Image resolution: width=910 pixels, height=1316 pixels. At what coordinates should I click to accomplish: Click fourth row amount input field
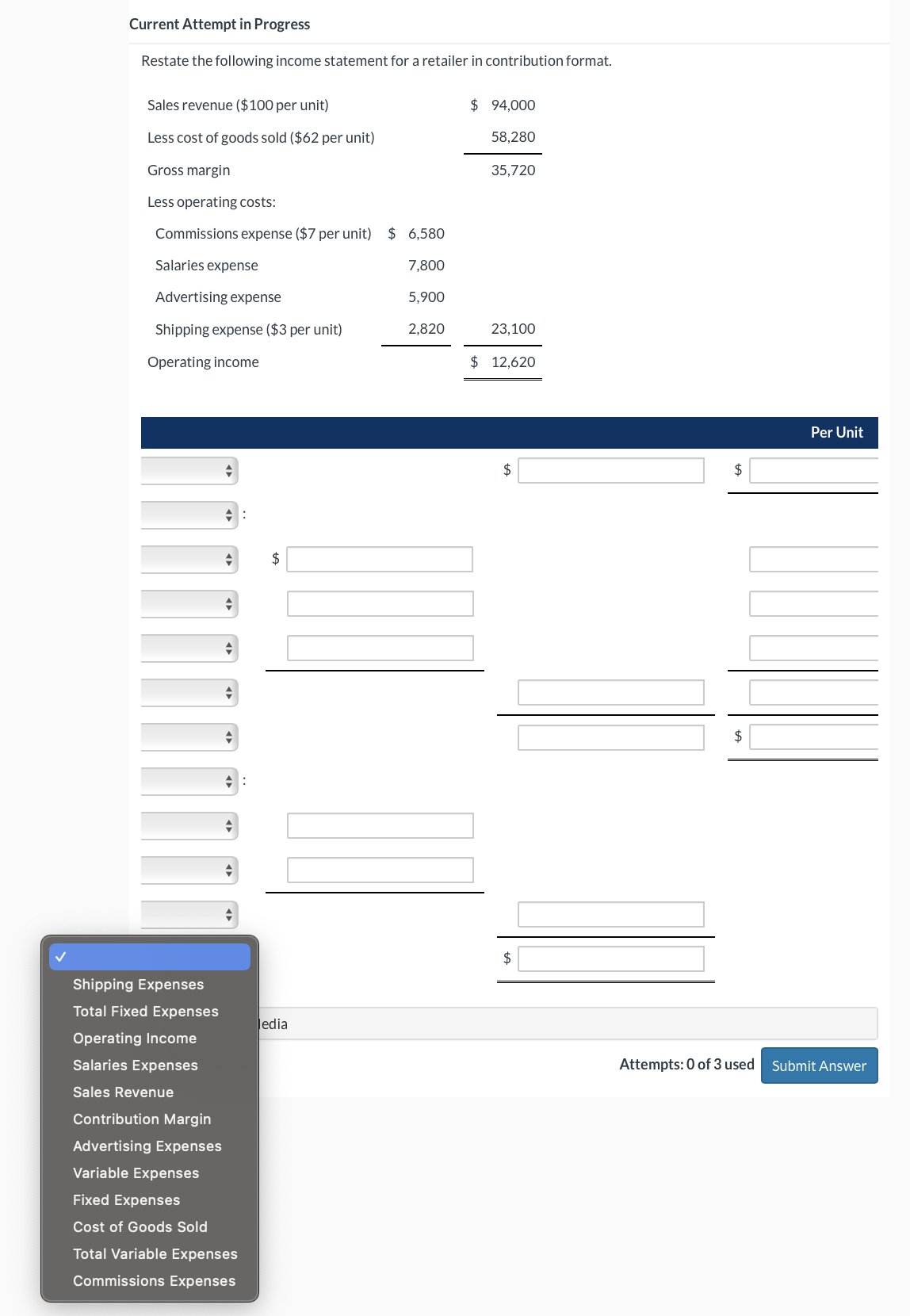tap(380, 603)
